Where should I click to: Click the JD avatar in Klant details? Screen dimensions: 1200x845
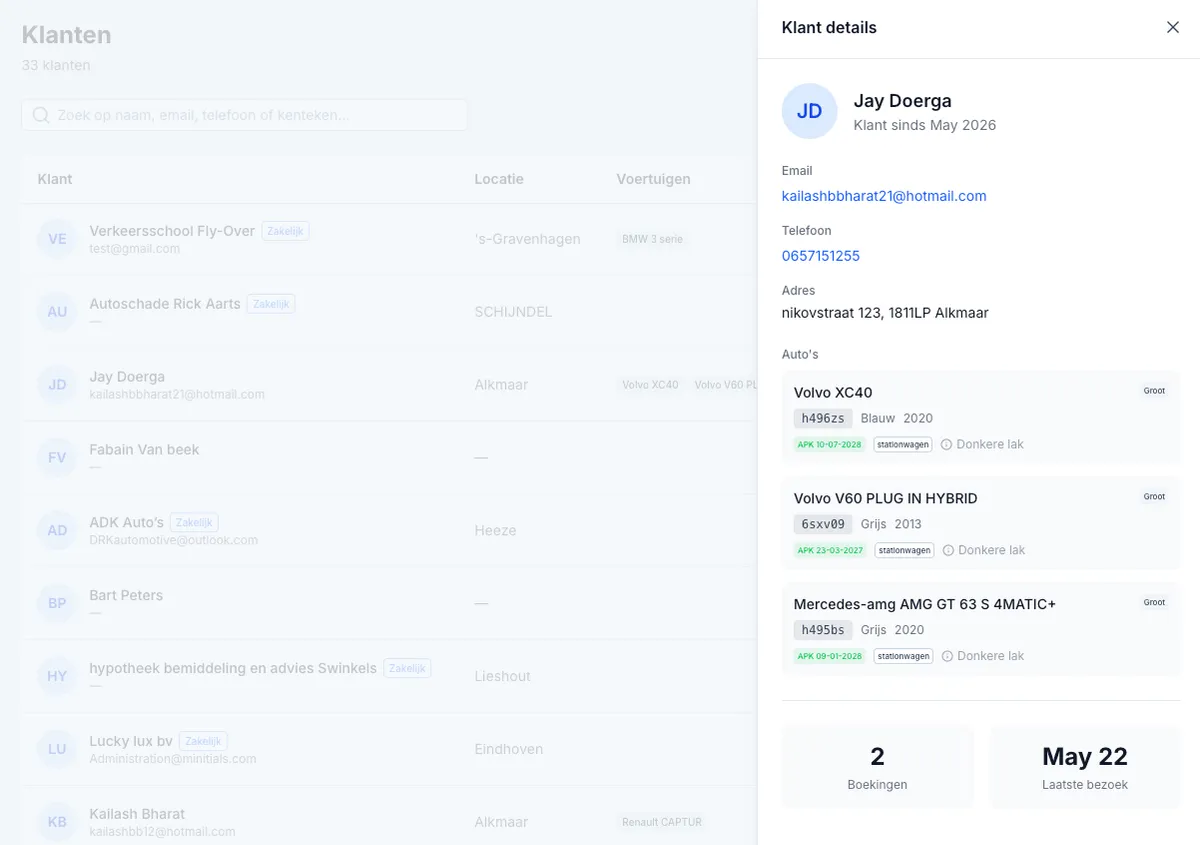pos(809,111)
